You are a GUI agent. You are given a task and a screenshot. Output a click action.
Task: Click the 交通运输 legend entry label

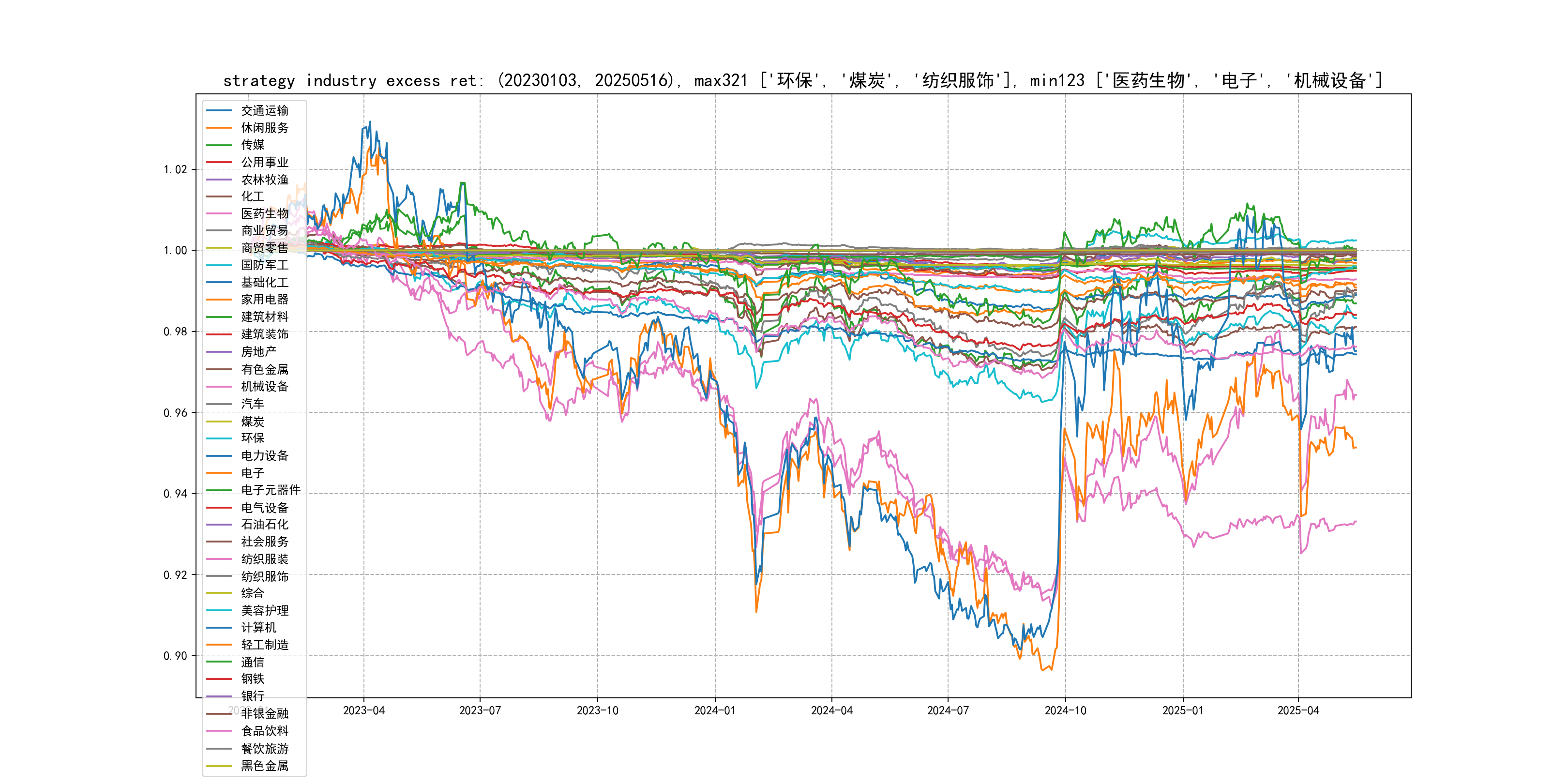[264, 111]
